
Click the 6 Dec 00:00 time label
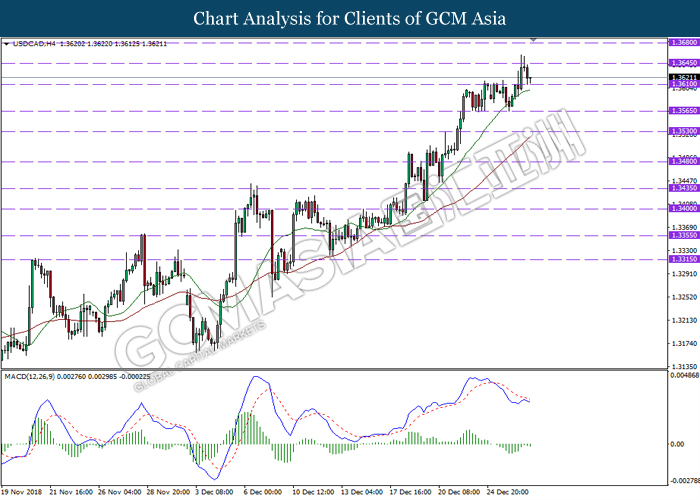coord(263,492)
